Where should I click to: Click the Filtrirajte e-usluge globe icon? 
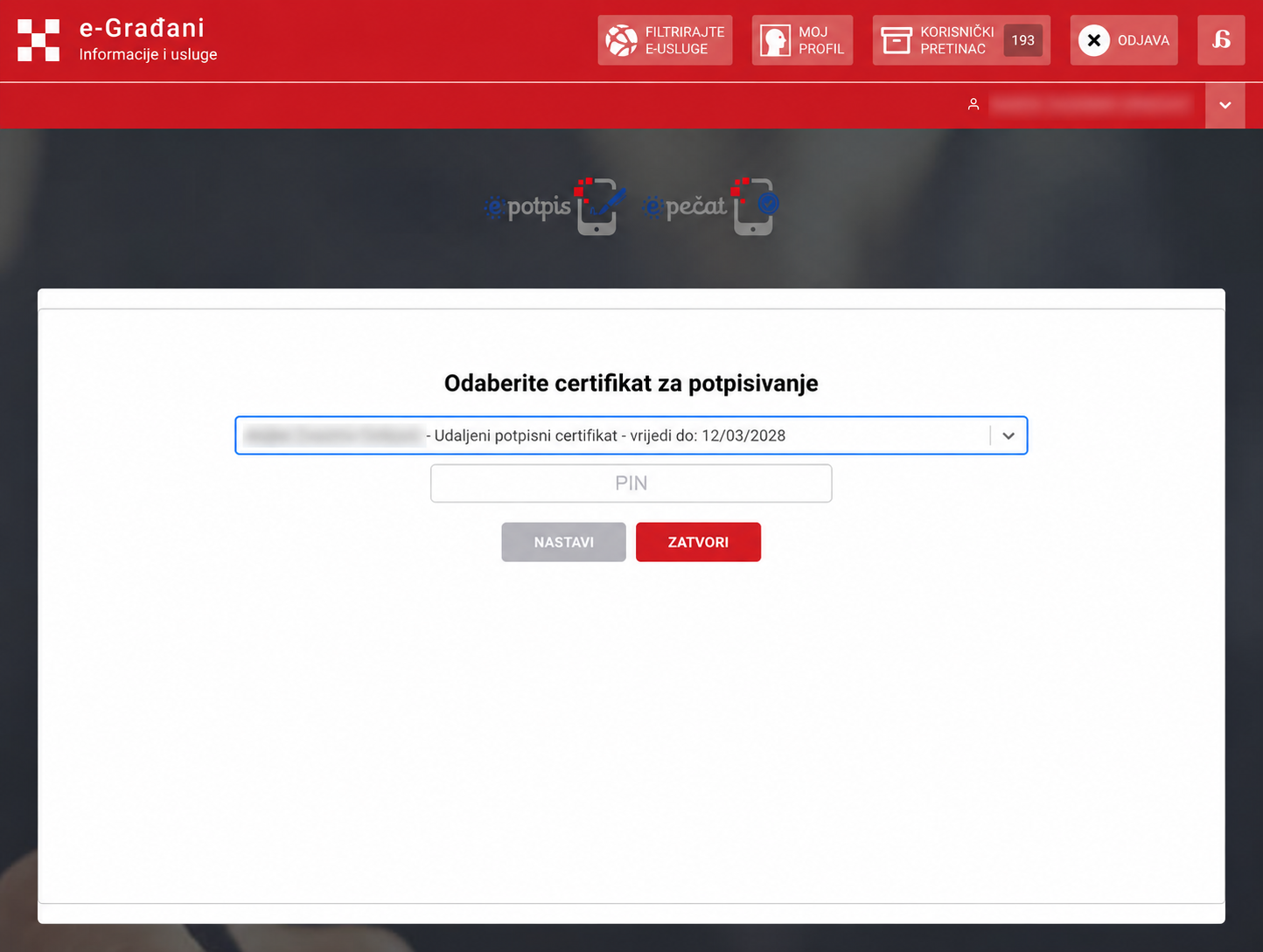(x=622, y=40)
